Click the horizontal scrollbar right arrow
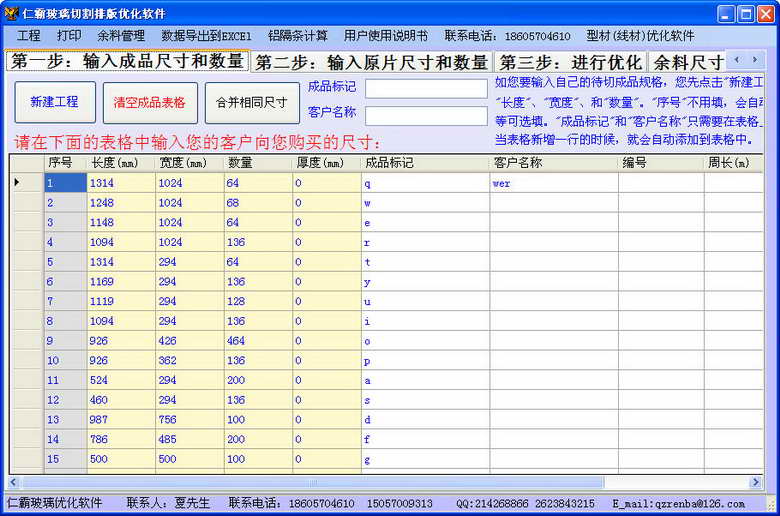Screen dimensions: 780x516 [x=757, y=482]
